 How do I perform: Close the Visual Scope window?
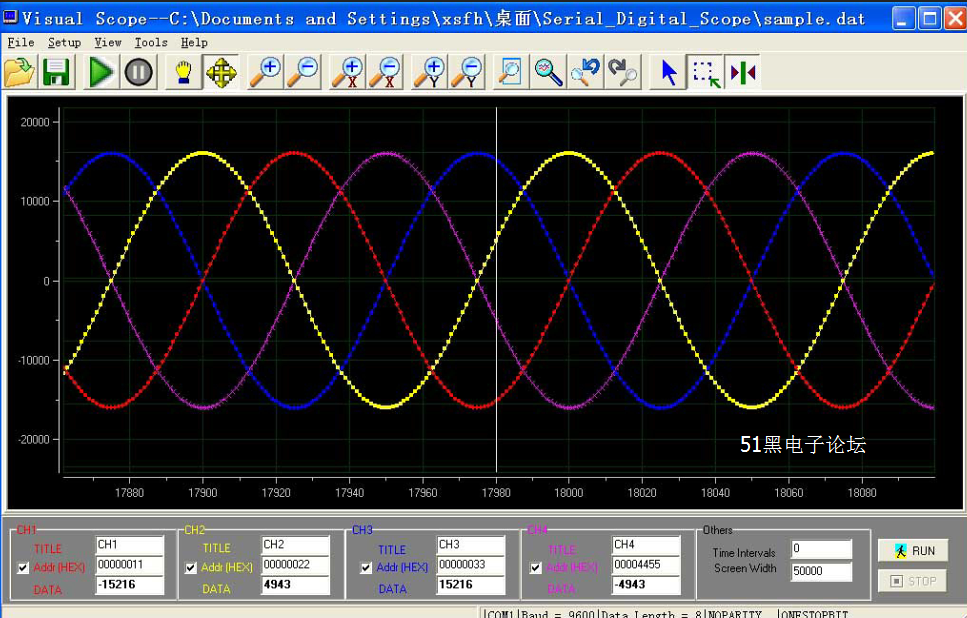[955, 19]
